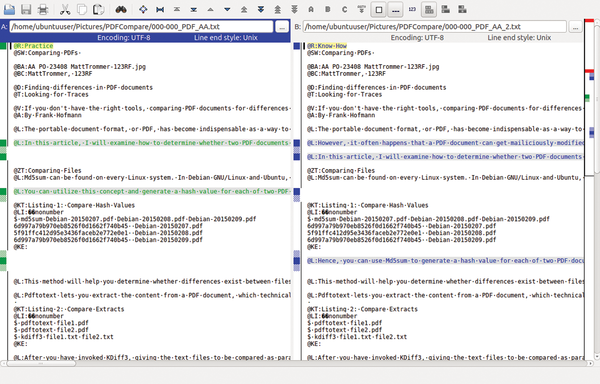Click the green marker in the overview column

587,98
